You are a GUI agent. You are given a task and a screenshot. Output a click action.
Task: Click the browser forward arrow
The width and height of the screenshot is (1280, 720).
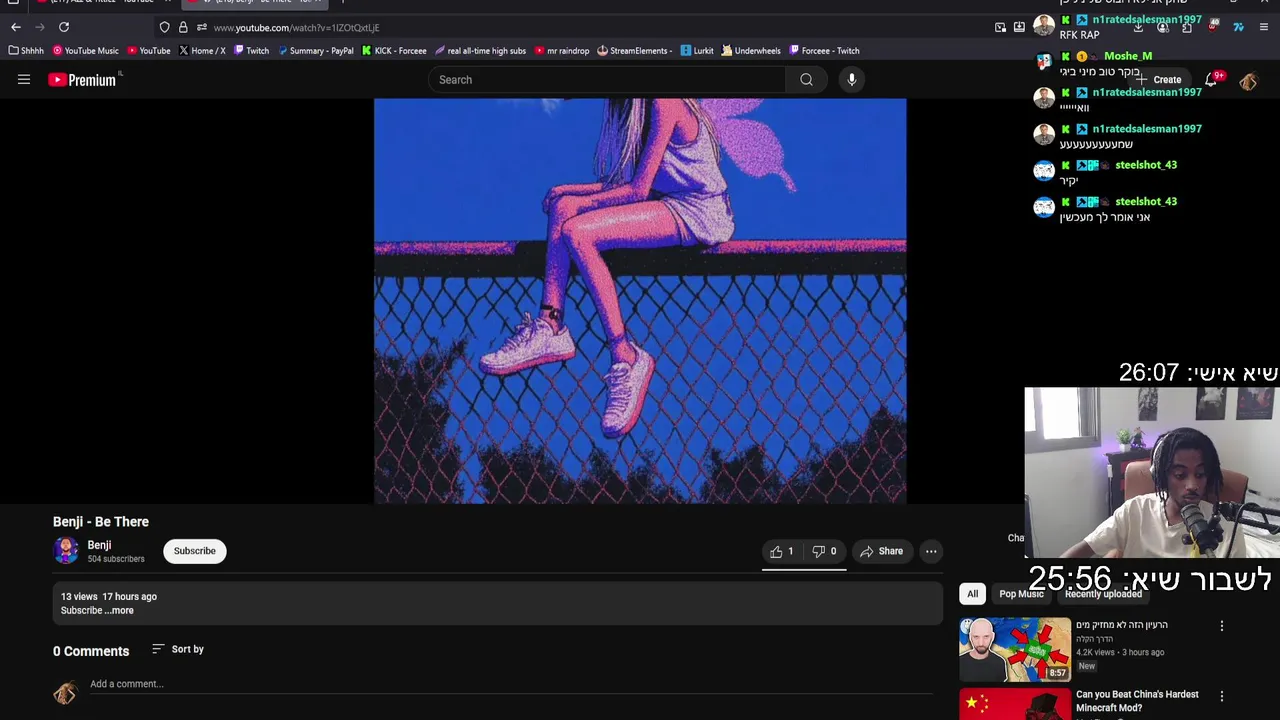tap(39, 27)
